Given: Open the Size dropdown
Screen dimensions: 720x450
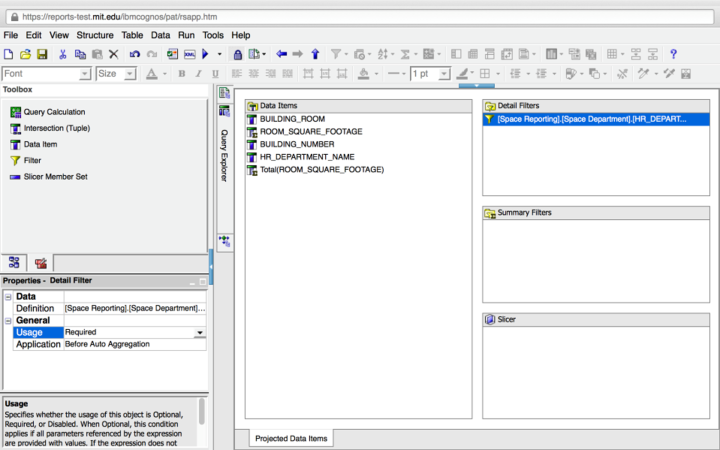Looking at the screenshot, I should 130,74.
